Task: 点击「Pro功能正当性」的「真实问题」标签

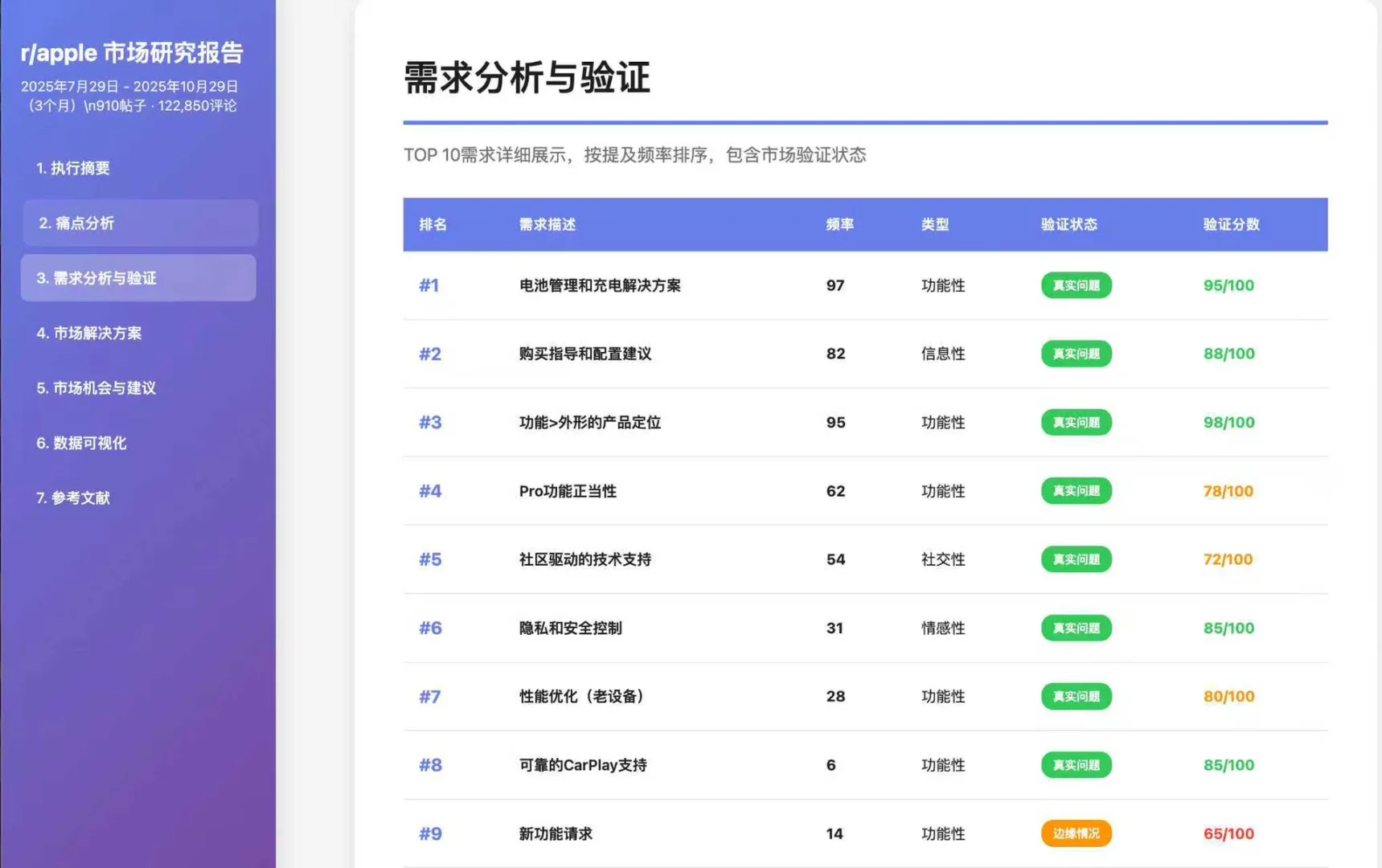Action: click(x=1076, y=491)
